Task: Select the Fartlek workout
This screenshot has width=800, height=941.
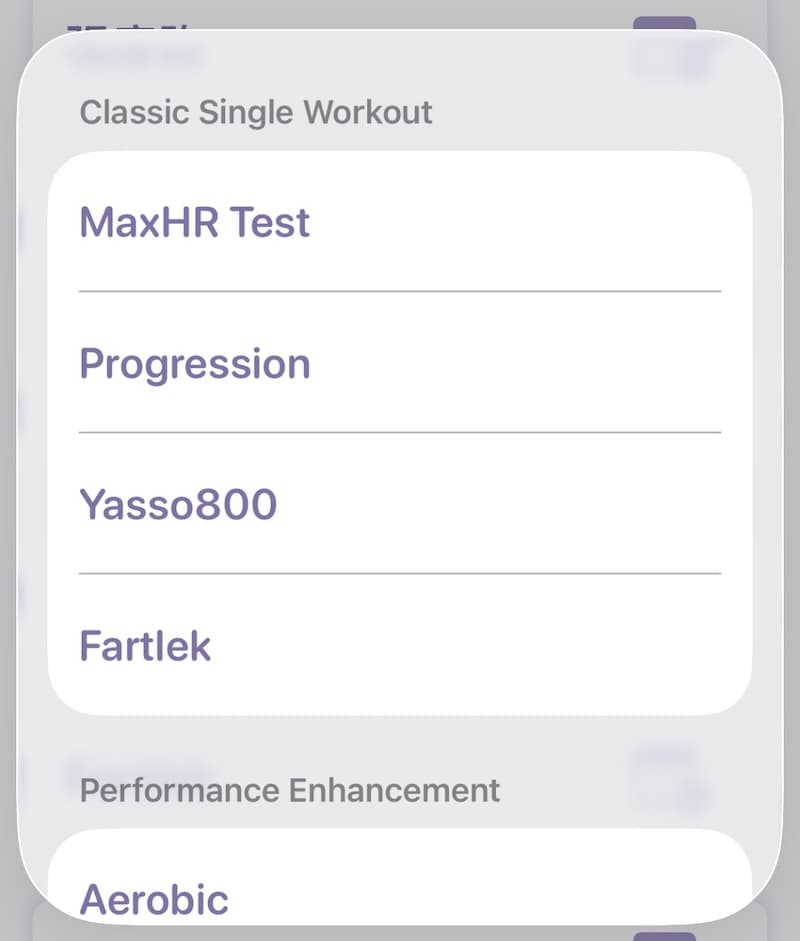Action: (145, 646)
